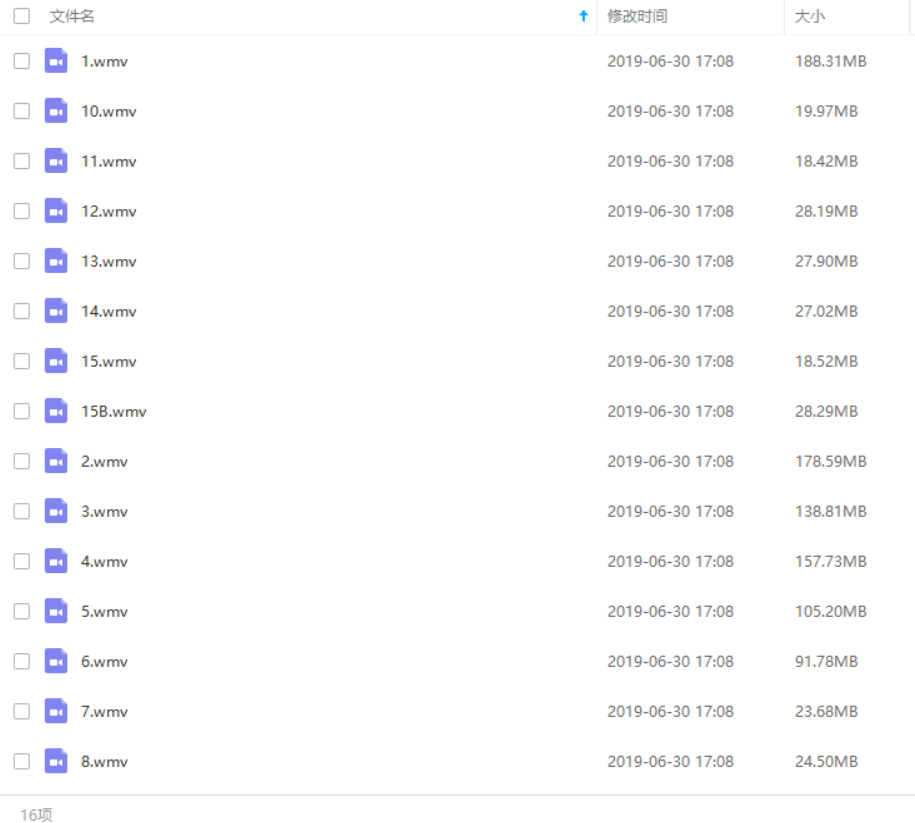Open the file name 13.wmv
The width and height of the screenshot is (915, 823).
[x=109, y=261]
